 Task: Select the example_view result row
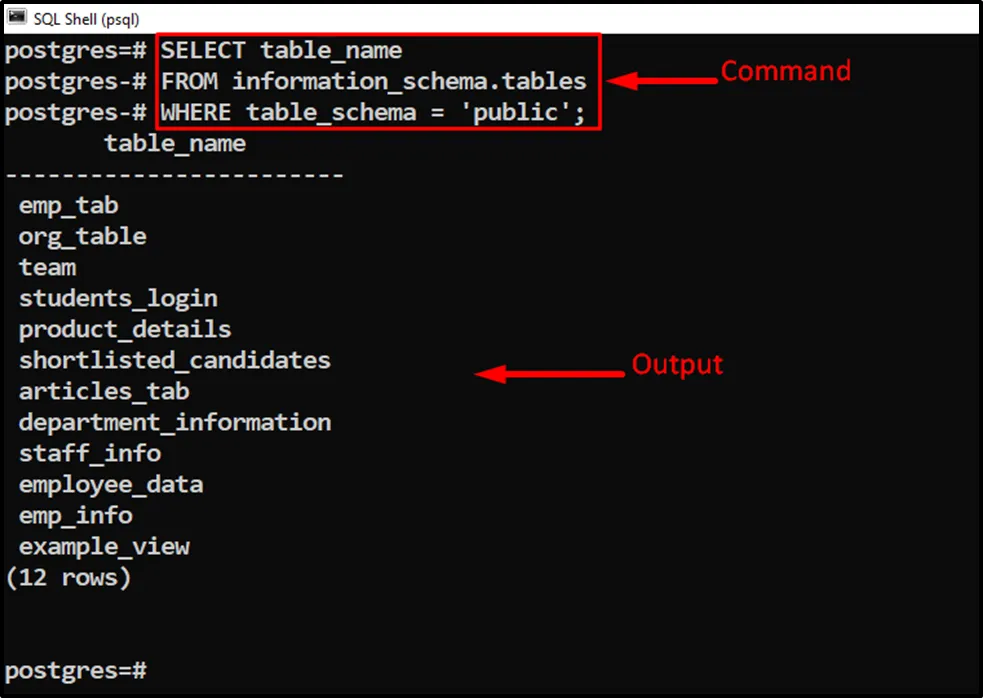(x=104, y=546)
